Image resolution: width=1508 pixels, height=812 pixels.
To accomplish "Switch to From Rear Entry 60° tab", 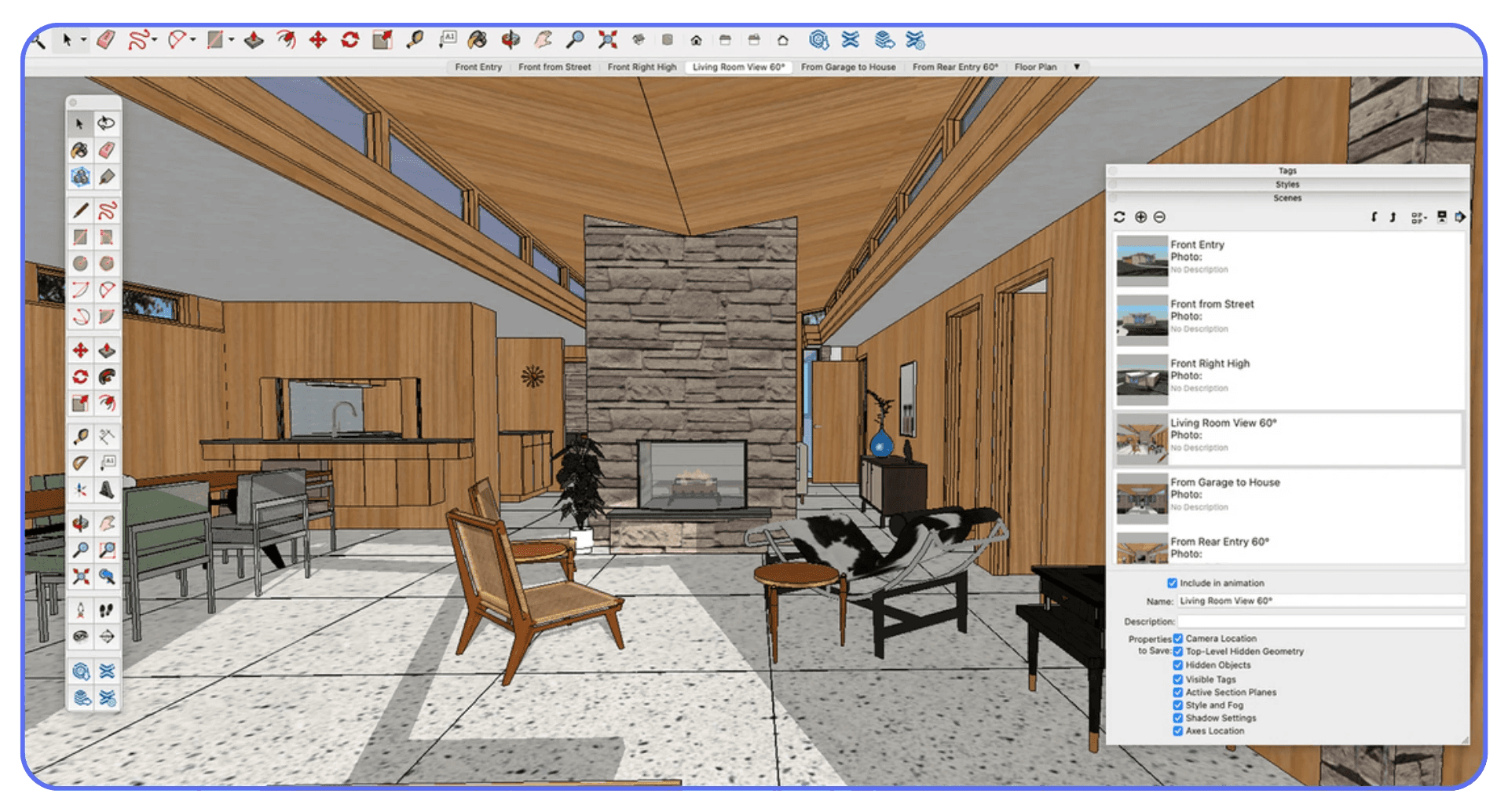I will click(x=955, y=67).
